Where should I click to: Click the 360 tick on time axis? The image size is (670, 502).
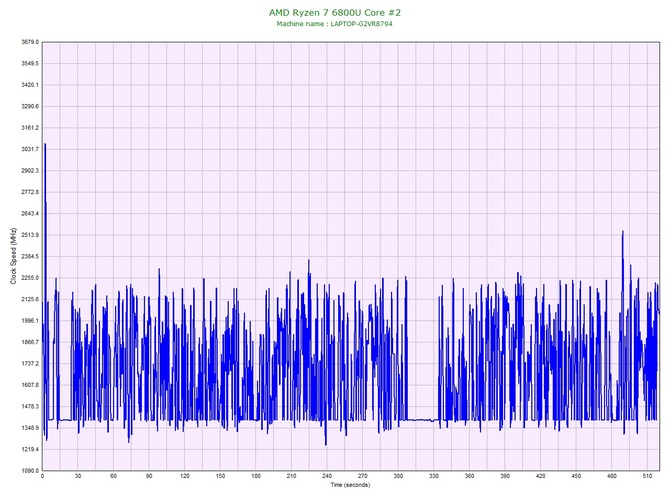[469, 476]
